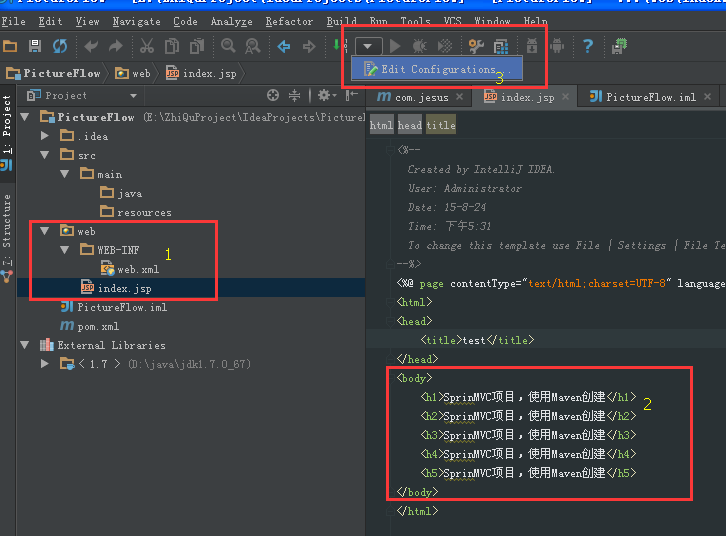Click Scroll from Source crosshair icon

tap(273, 95)
